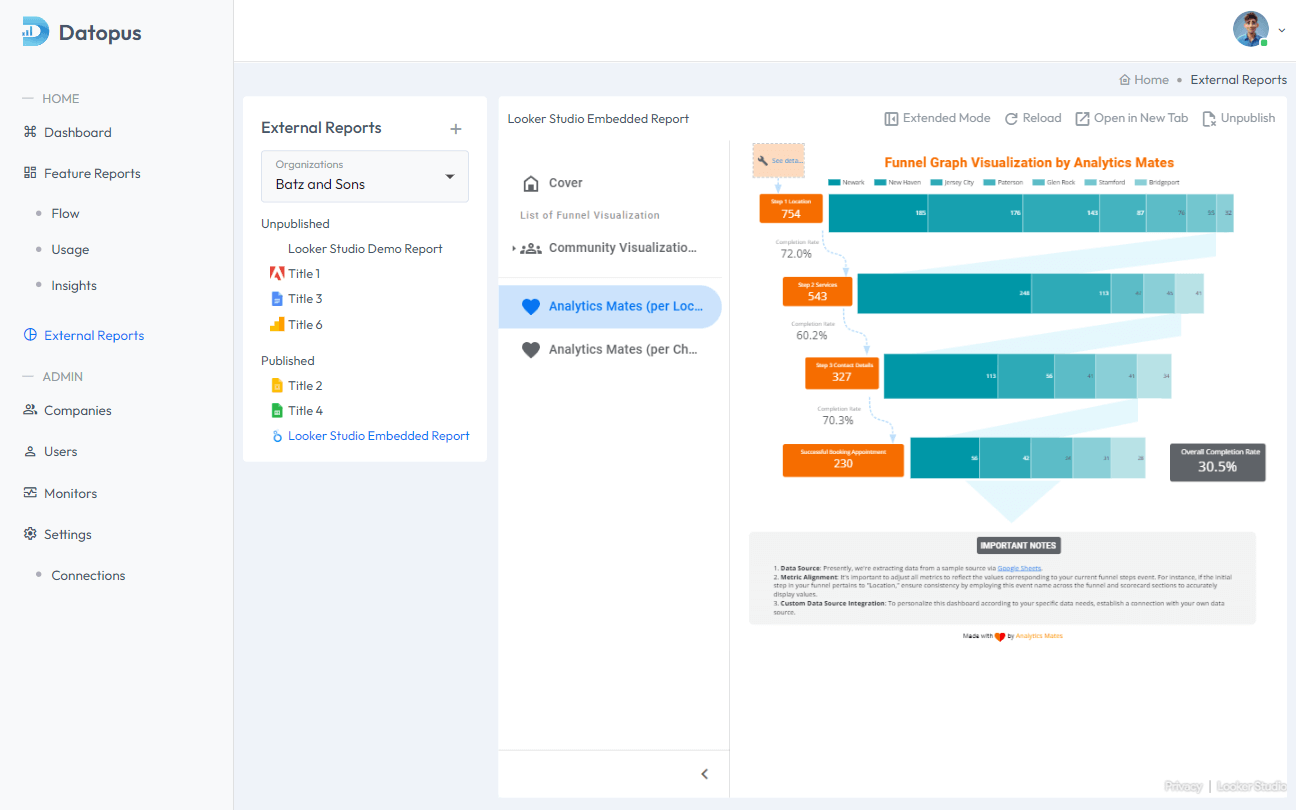Click the Feature Reports grid icon

click(x=30, y=173)
